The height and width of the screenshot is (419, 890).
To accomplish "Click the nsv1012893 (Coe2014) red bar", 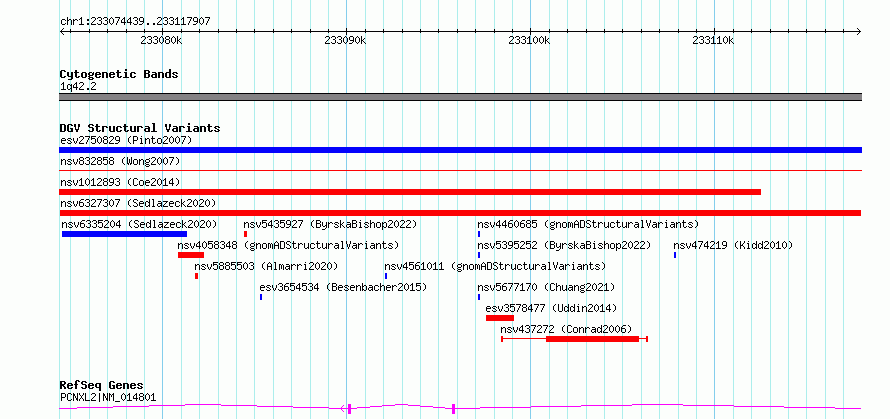I will 410,192.
